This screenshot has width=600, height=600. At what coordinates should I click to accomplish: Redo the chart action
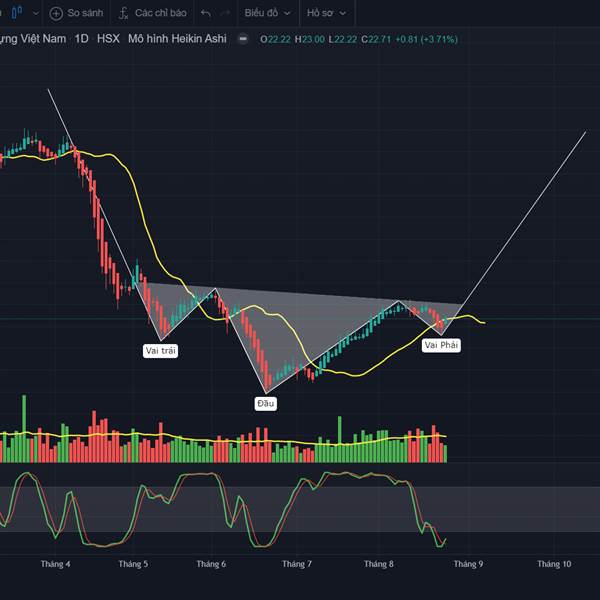(x=225, y=13)
